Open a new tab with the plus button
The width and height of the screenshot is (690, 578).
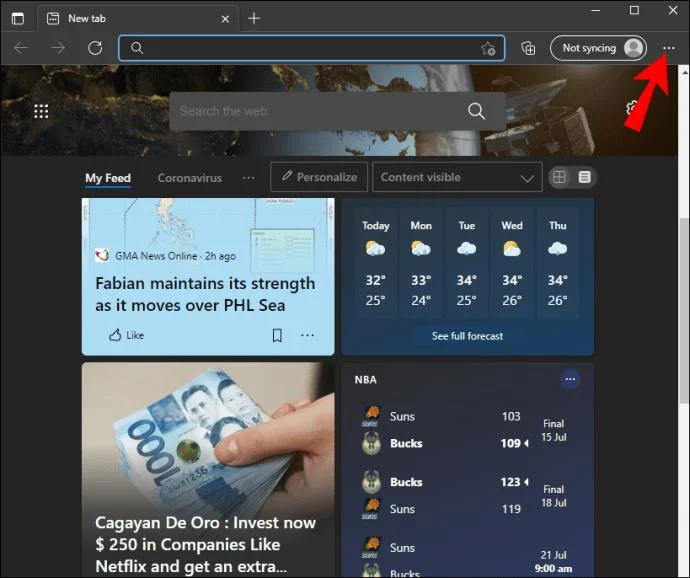point(254,18)
